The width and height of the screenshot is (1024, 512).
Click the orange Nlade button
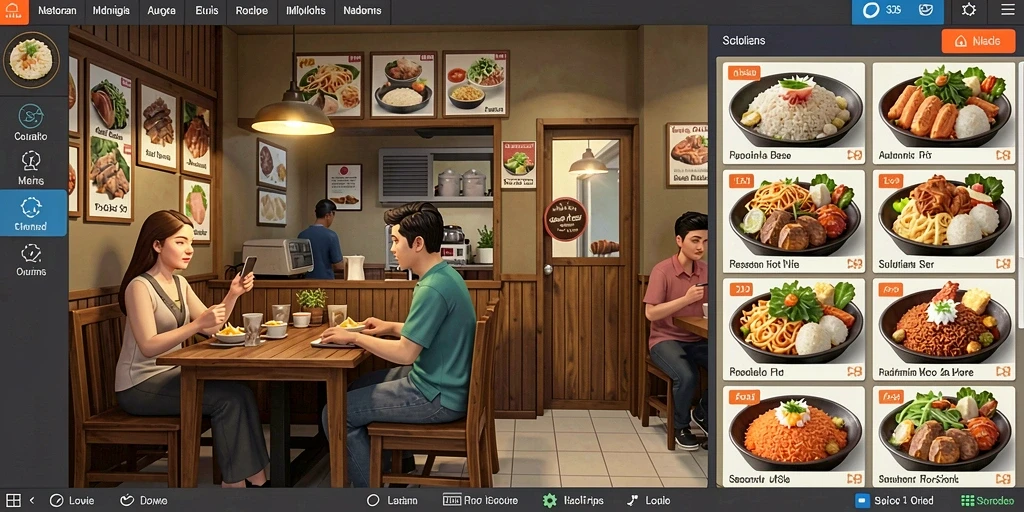click(978, 40)
